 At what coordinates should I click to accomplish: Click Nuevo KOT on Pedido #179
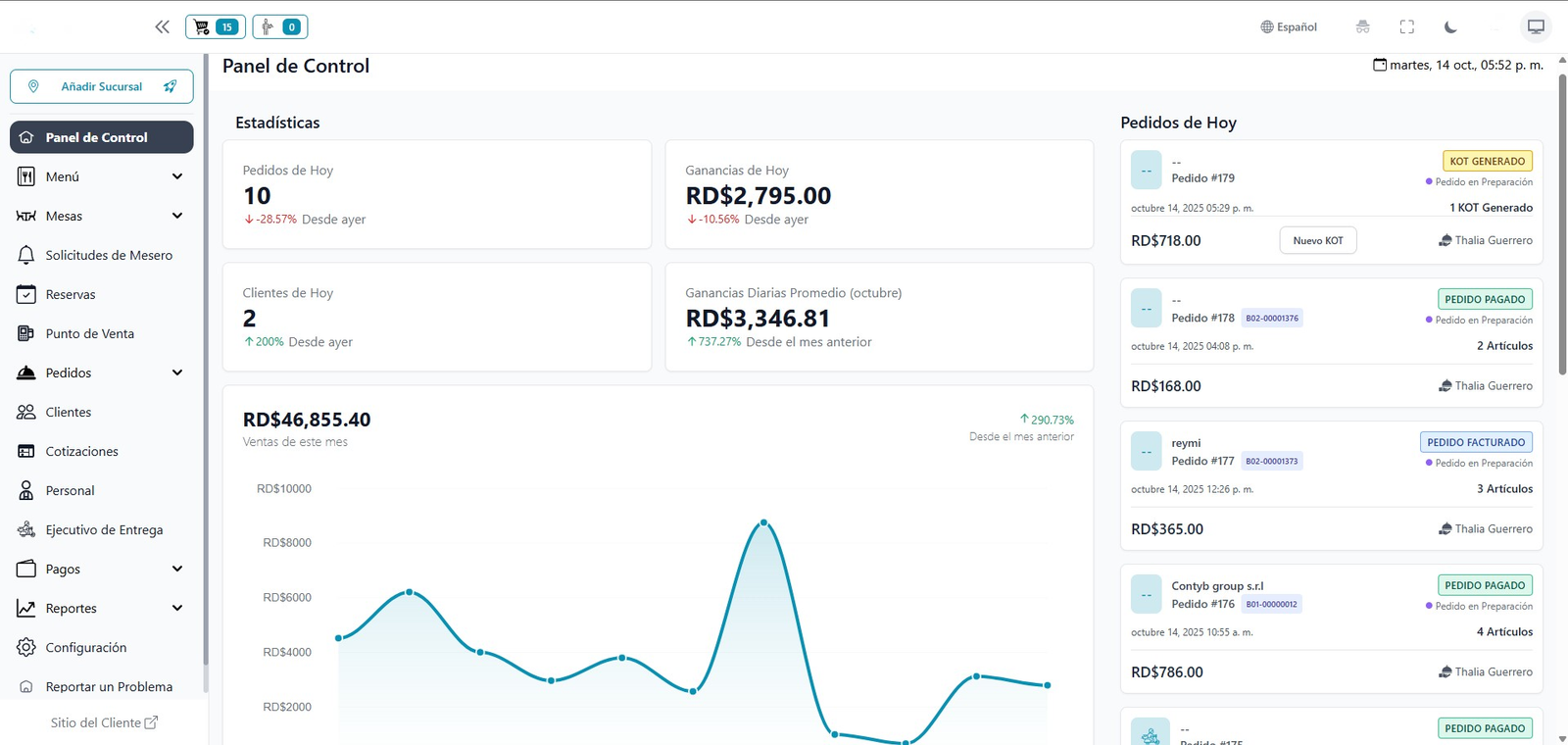tap(1318, 240)
